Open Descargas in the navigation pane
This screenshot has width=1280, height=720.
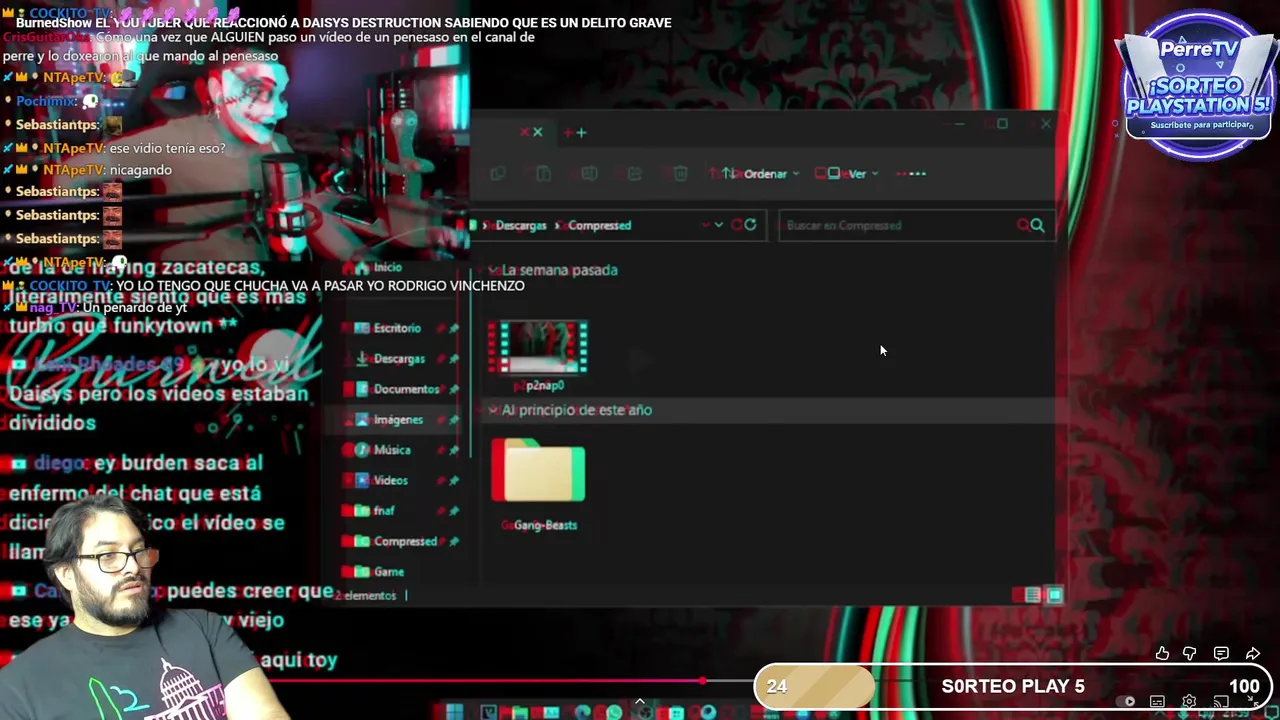click(x=389, y=359)
